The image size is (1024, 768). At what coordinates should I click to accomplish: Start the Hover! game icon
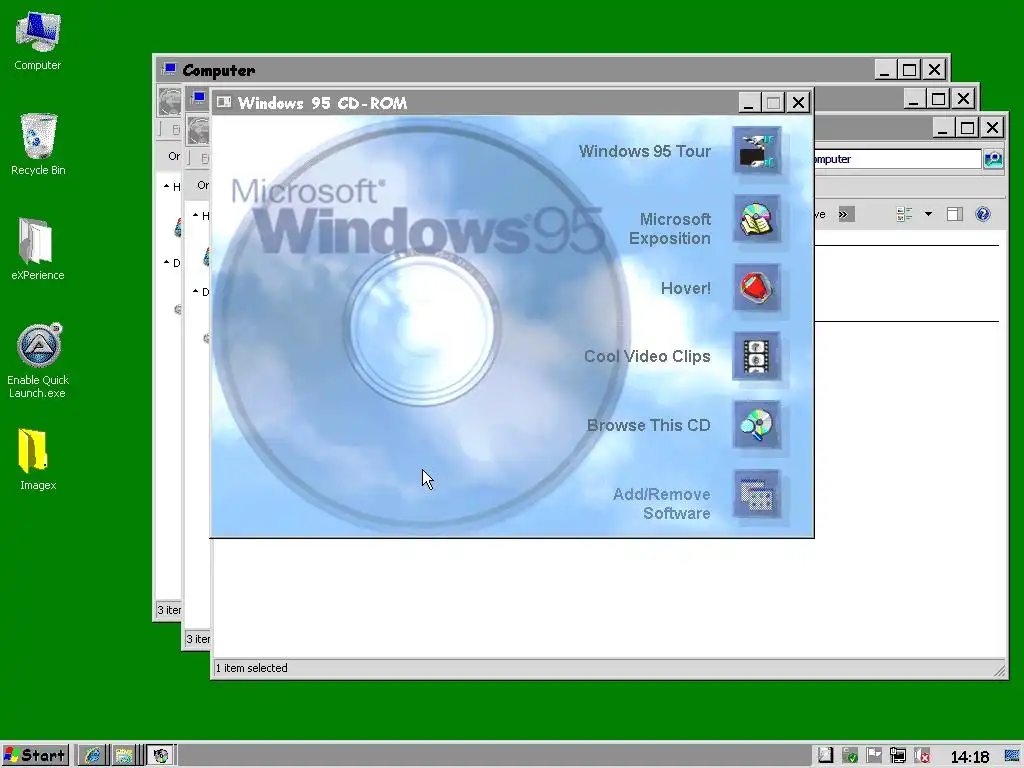pos(756,288)
